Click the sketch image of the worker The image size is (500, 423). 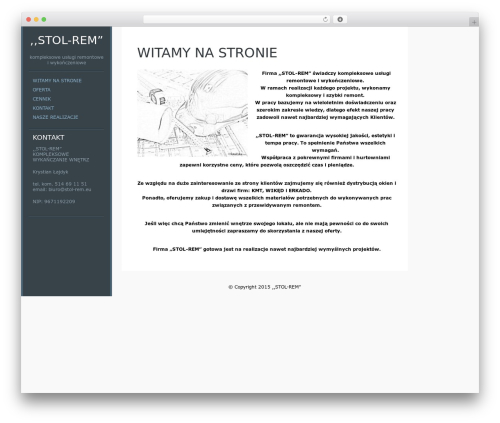pyautogui.click(x=192, y=113)
